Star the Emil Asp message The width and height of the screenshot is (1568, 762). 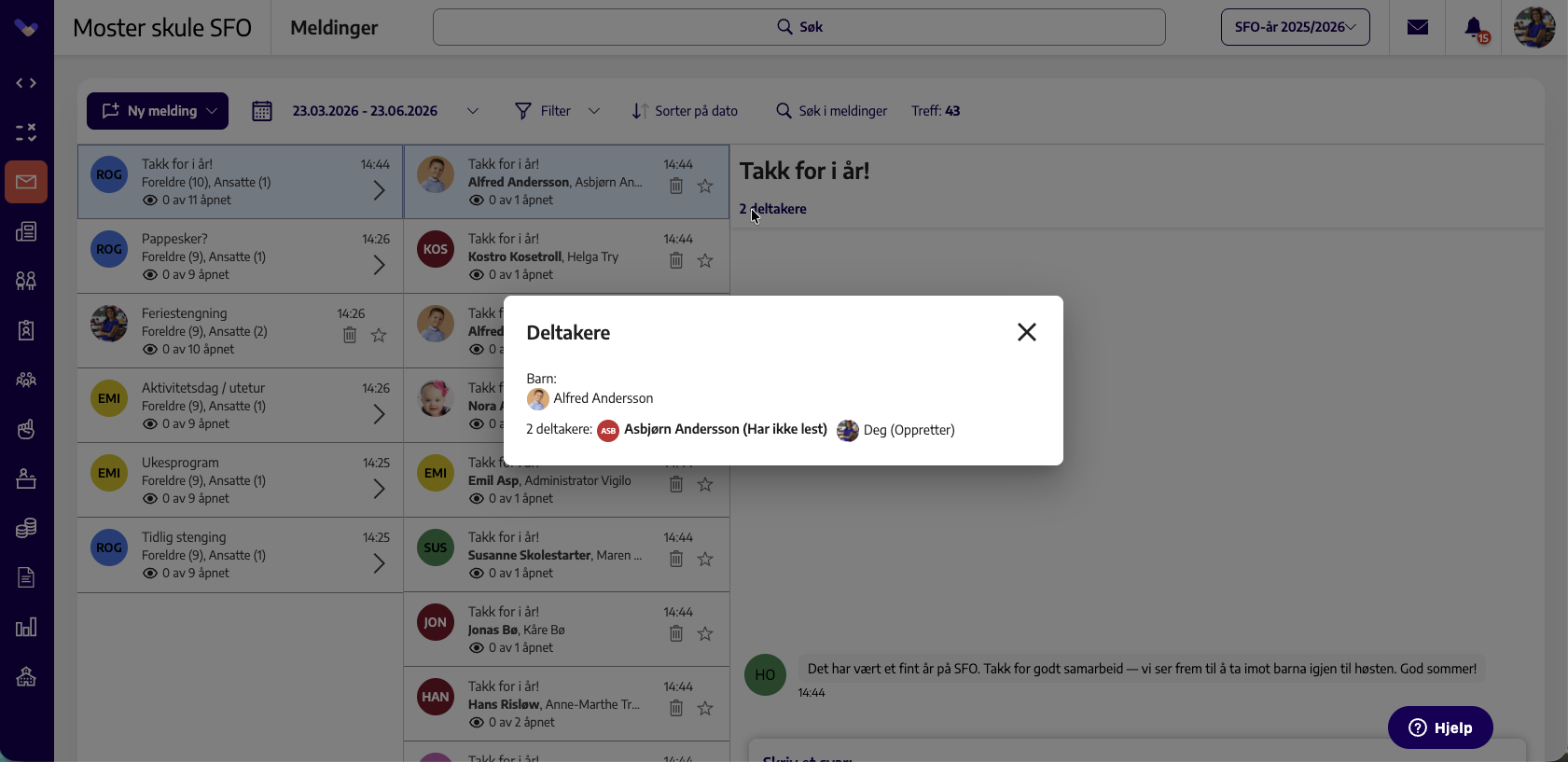[705, 484]
